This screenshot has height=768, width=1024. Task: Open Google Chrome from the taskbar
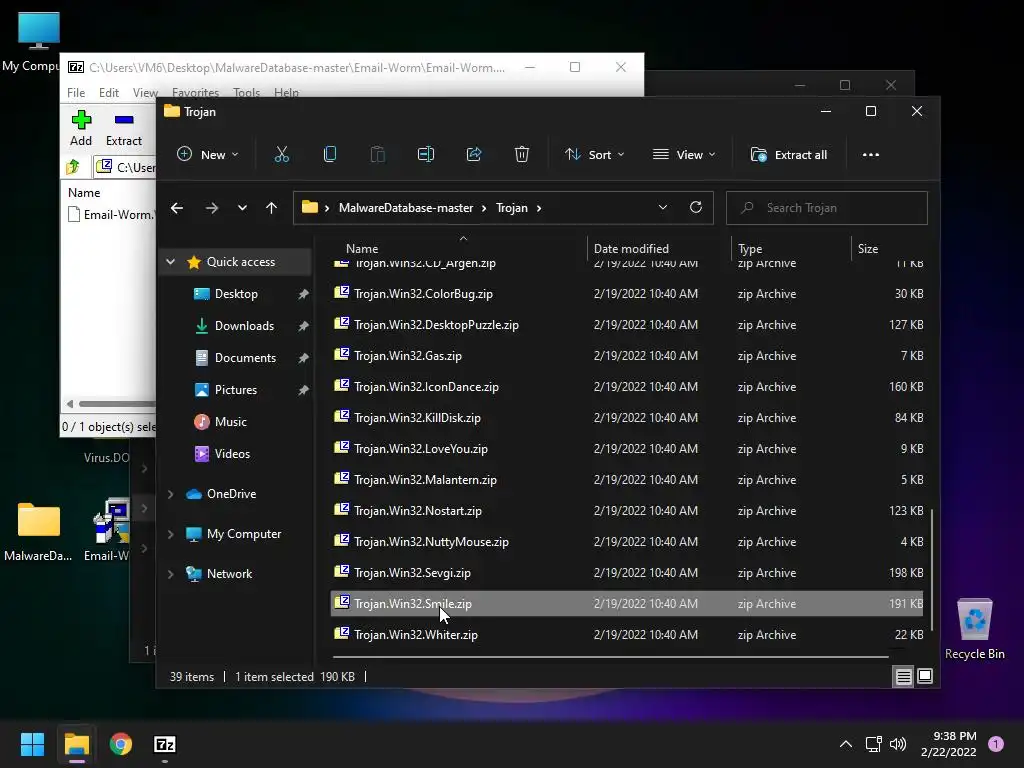(121, 744)
